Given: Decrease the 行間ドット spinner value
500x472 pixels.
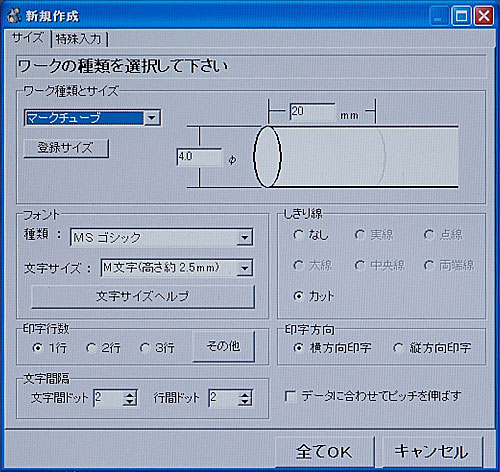Looking at the screenshot, I should pyautogui.click(x=245, y=402).
